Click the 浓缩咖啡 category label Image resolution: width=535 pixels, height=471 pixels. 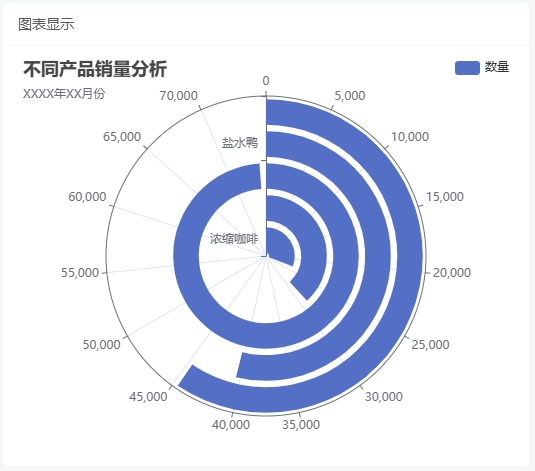pos(234,239)
